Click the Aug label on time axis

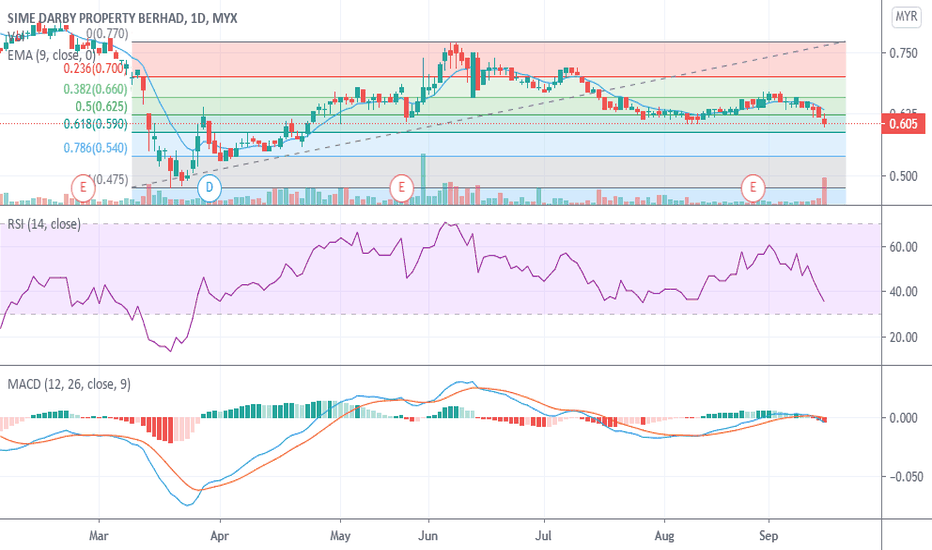pyautogui.click(x=665, y=536)
